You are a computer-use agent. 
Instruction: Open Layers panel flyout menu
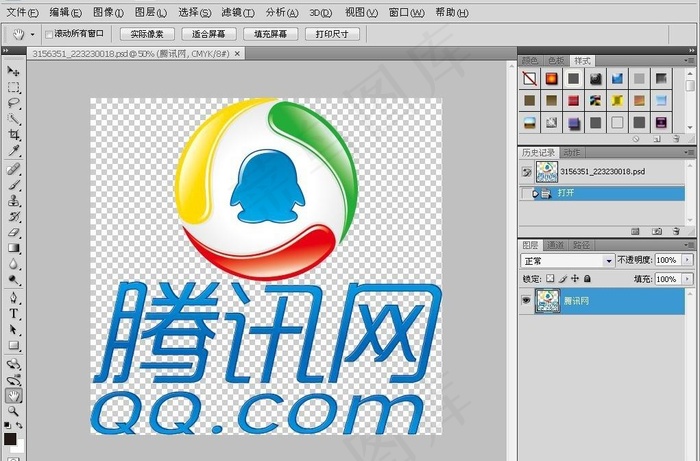[688, 245]
